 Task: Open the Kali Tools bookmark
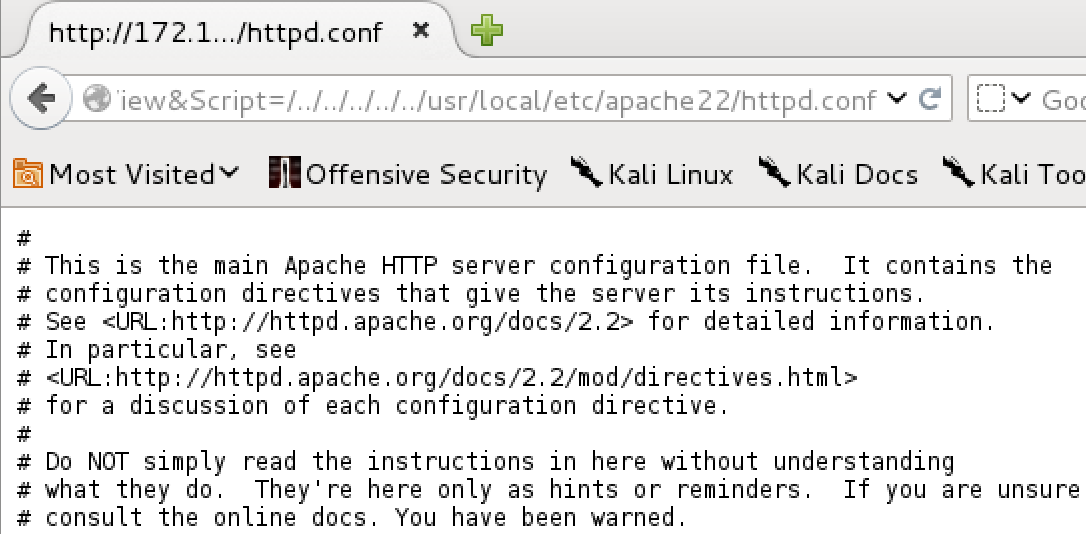pyautogui.click(x=1014, y=173)
